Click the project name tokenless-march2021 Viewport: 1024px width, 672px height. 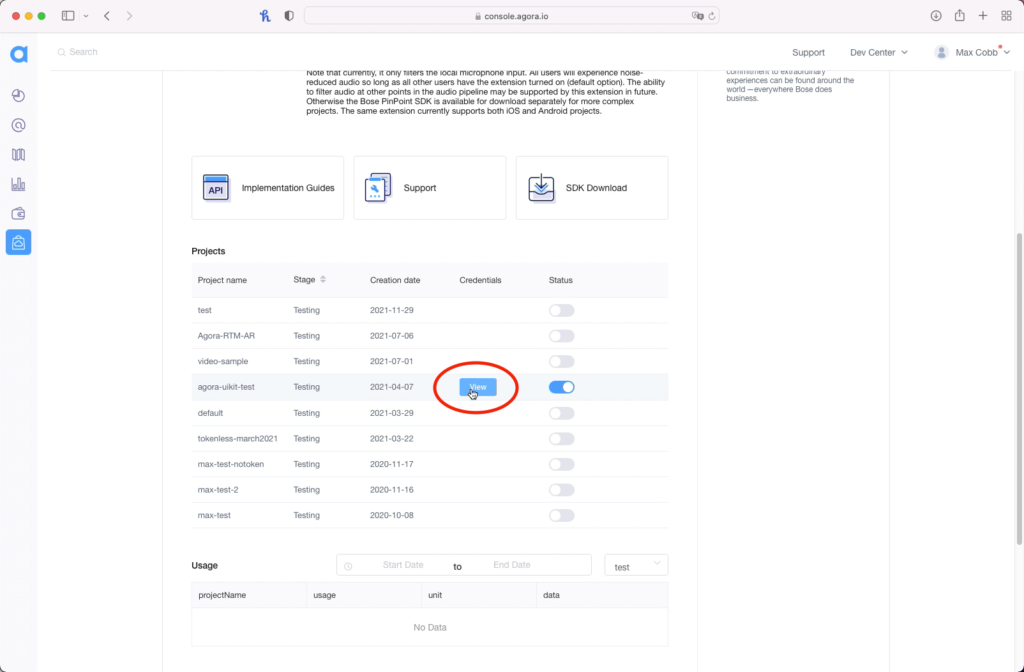coord(238,439)
